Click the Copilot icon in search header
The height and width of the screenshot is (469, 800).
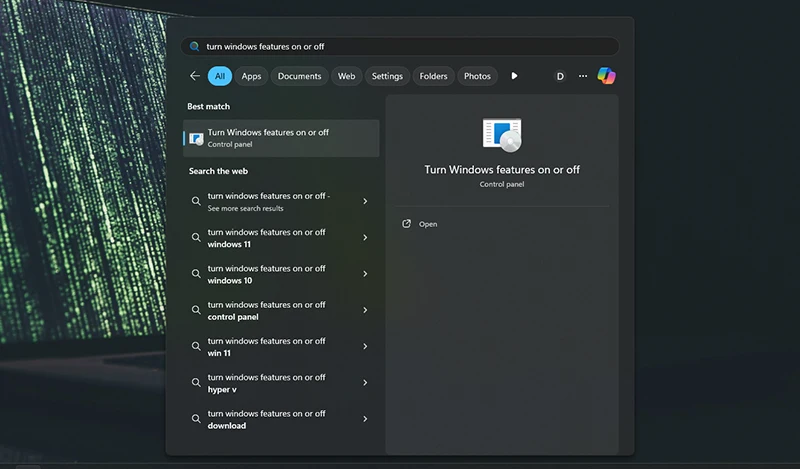[606, 76]
